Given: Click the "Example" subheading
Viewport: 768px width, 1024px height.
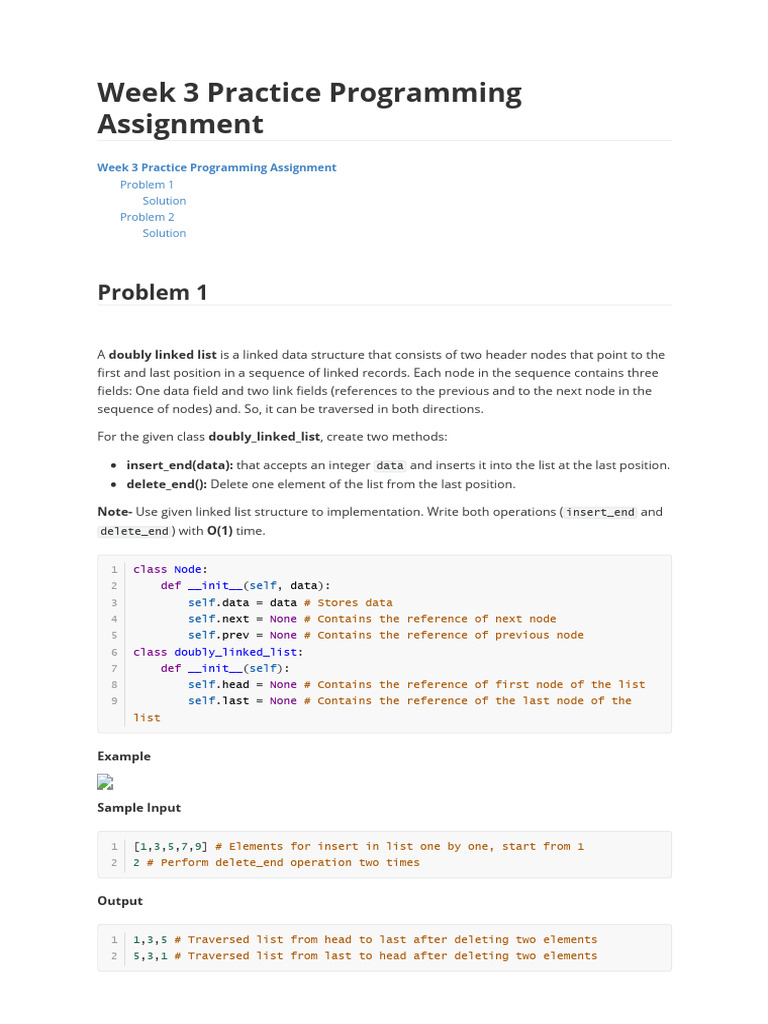Looking at the screenshot, I should tap(124, 757).
